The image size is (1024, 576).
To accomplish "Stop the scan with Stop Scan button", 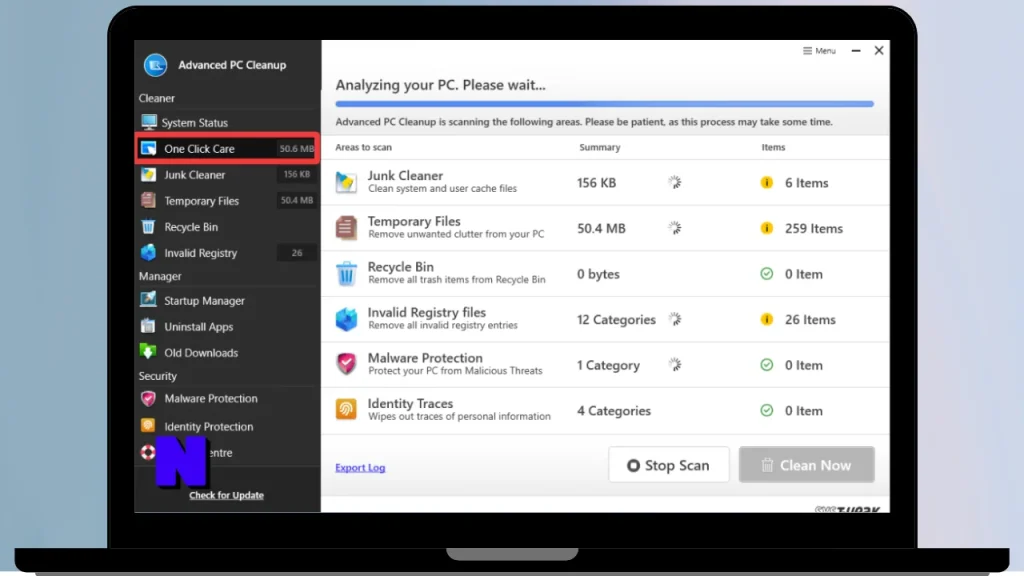I will pyautogui.click(x=669, y=465).
